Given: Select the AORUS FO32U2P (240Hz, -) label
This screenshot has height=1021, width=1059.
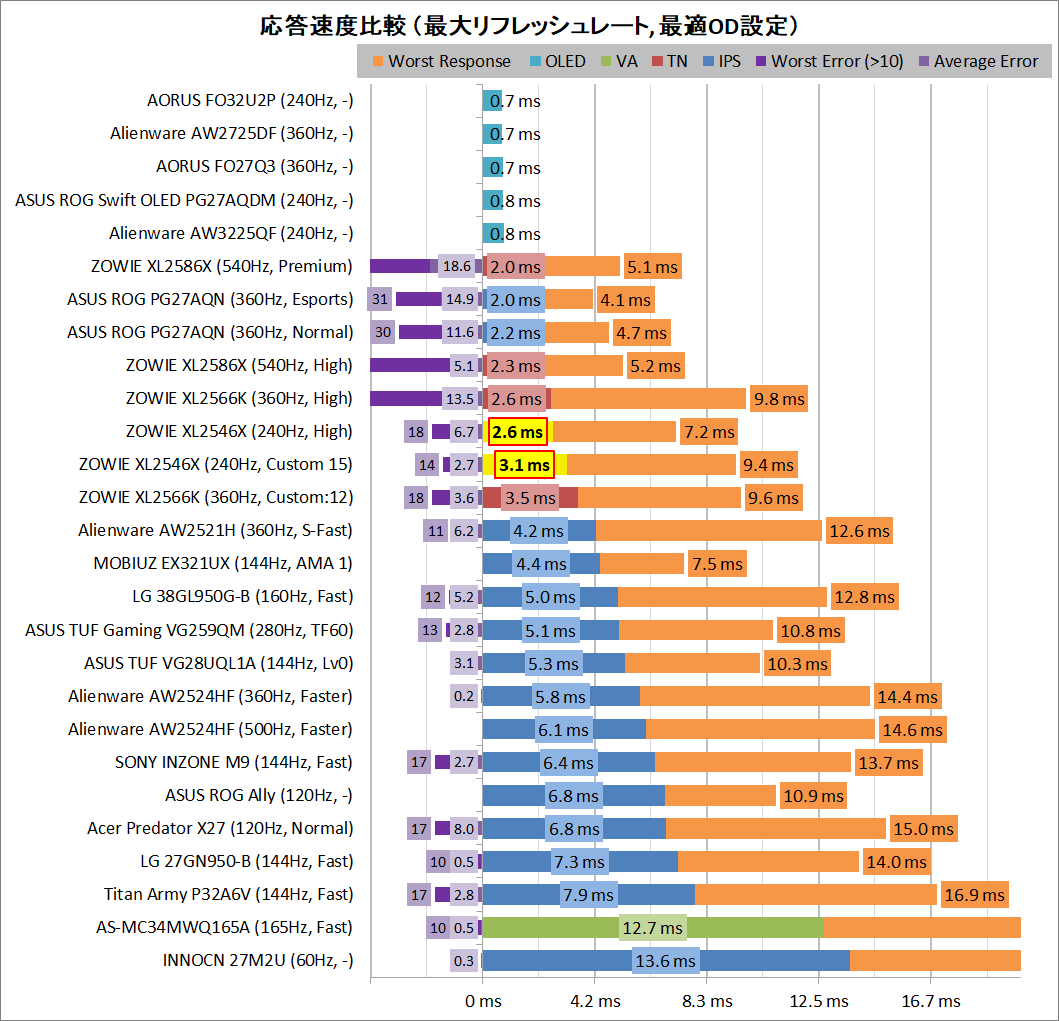Looking at the screenshot, I should pyautogui.click(x=250, y=101).
